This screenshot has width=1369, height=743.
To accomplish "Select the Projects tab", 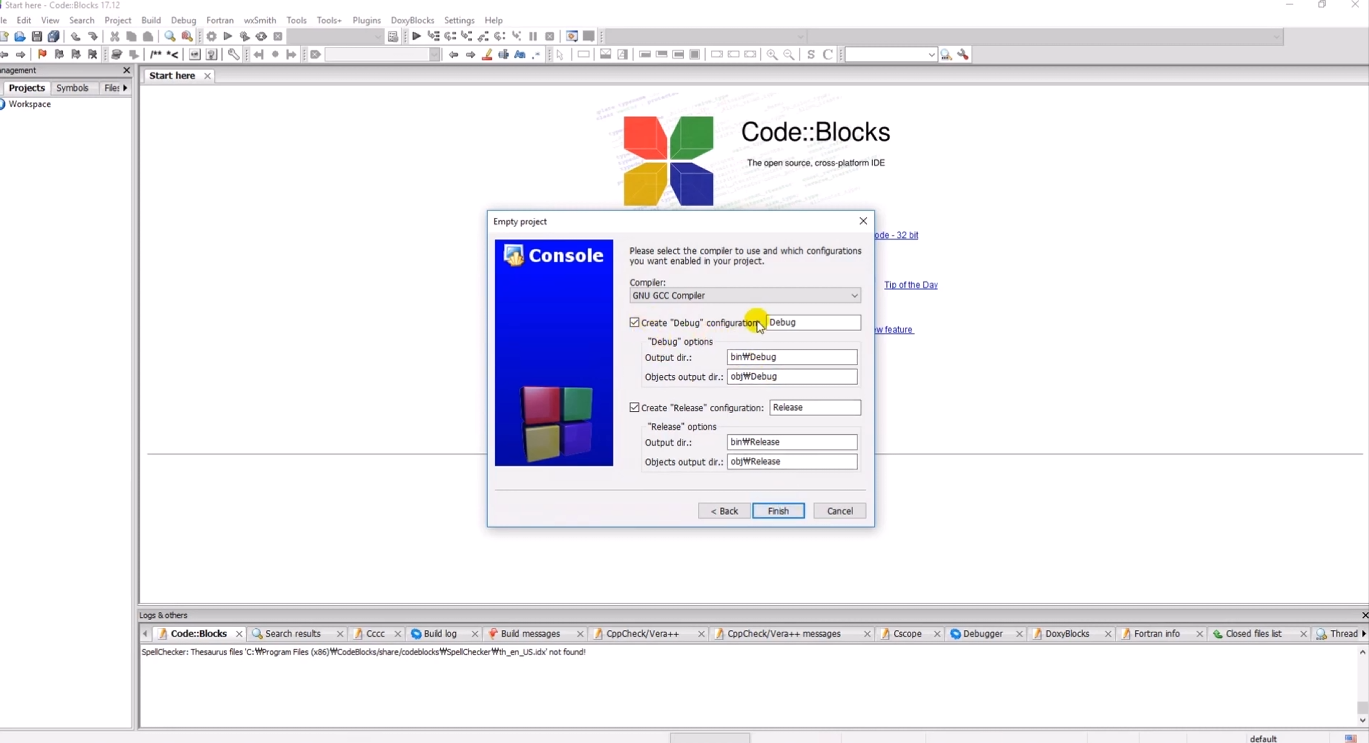I will click(27, 88).
